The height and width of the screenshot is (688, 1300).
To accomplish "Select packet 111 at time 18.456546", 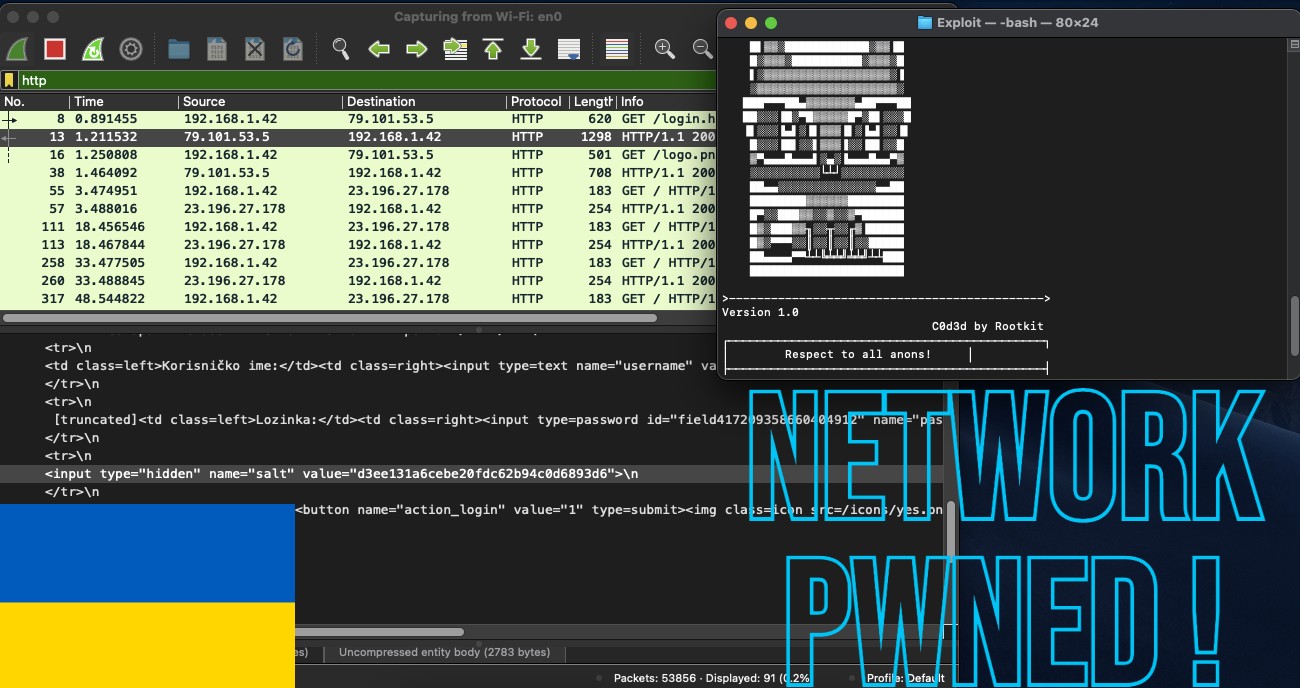I will [358, 227].
